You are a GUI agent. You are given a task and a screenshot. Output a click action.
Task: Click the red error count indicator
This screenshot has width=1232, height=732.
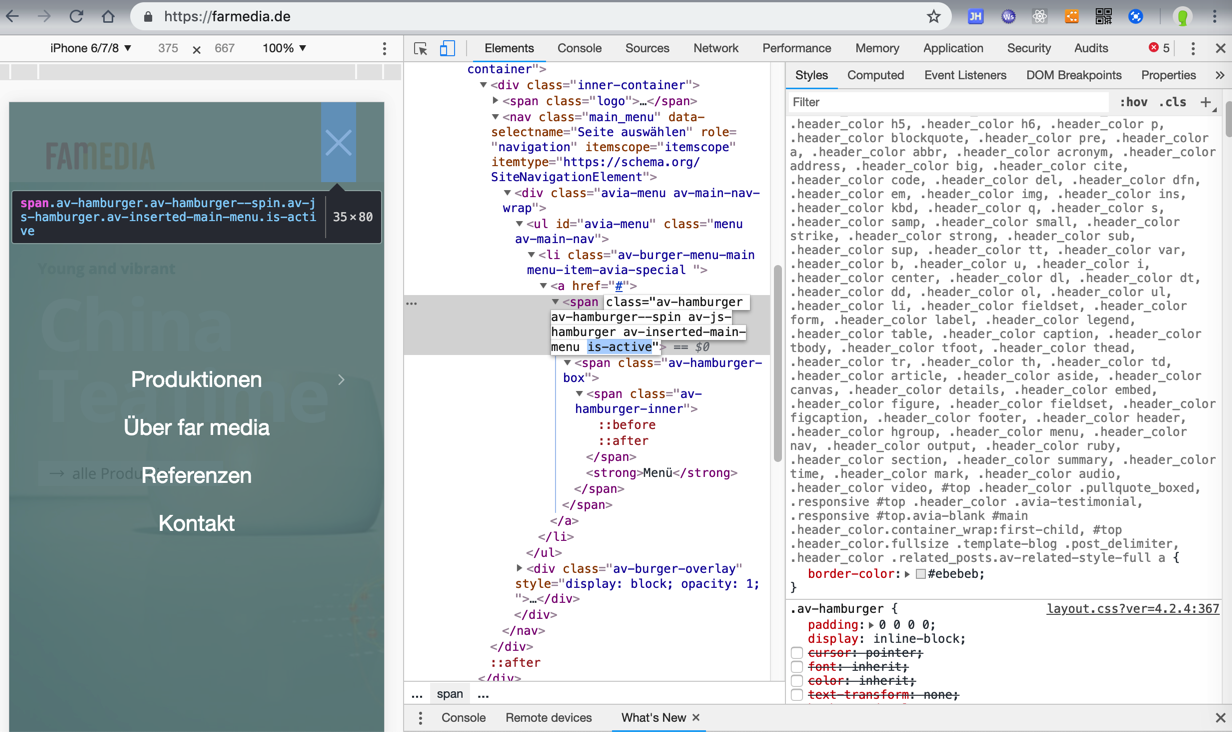point(1160,48)
